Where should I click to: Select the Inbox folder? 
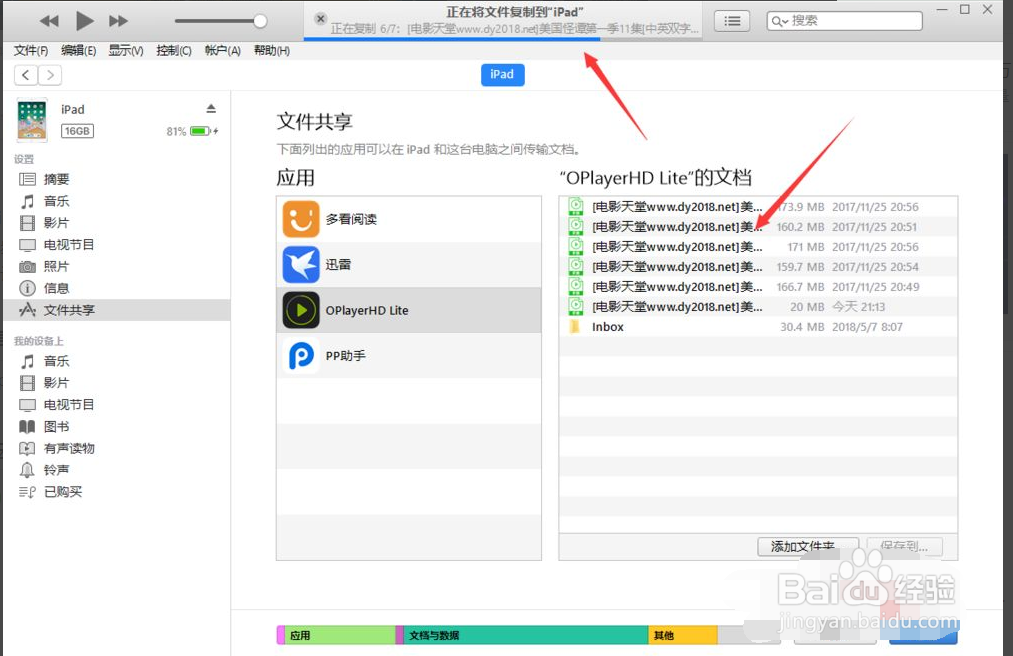tap(758, 327)
